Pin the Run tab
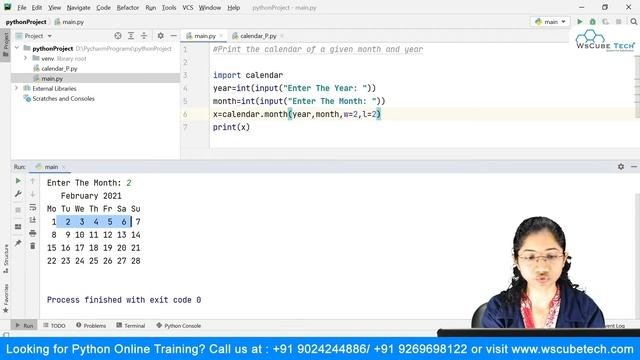Viewport: 640px width, 360px height. coord(18,243)
